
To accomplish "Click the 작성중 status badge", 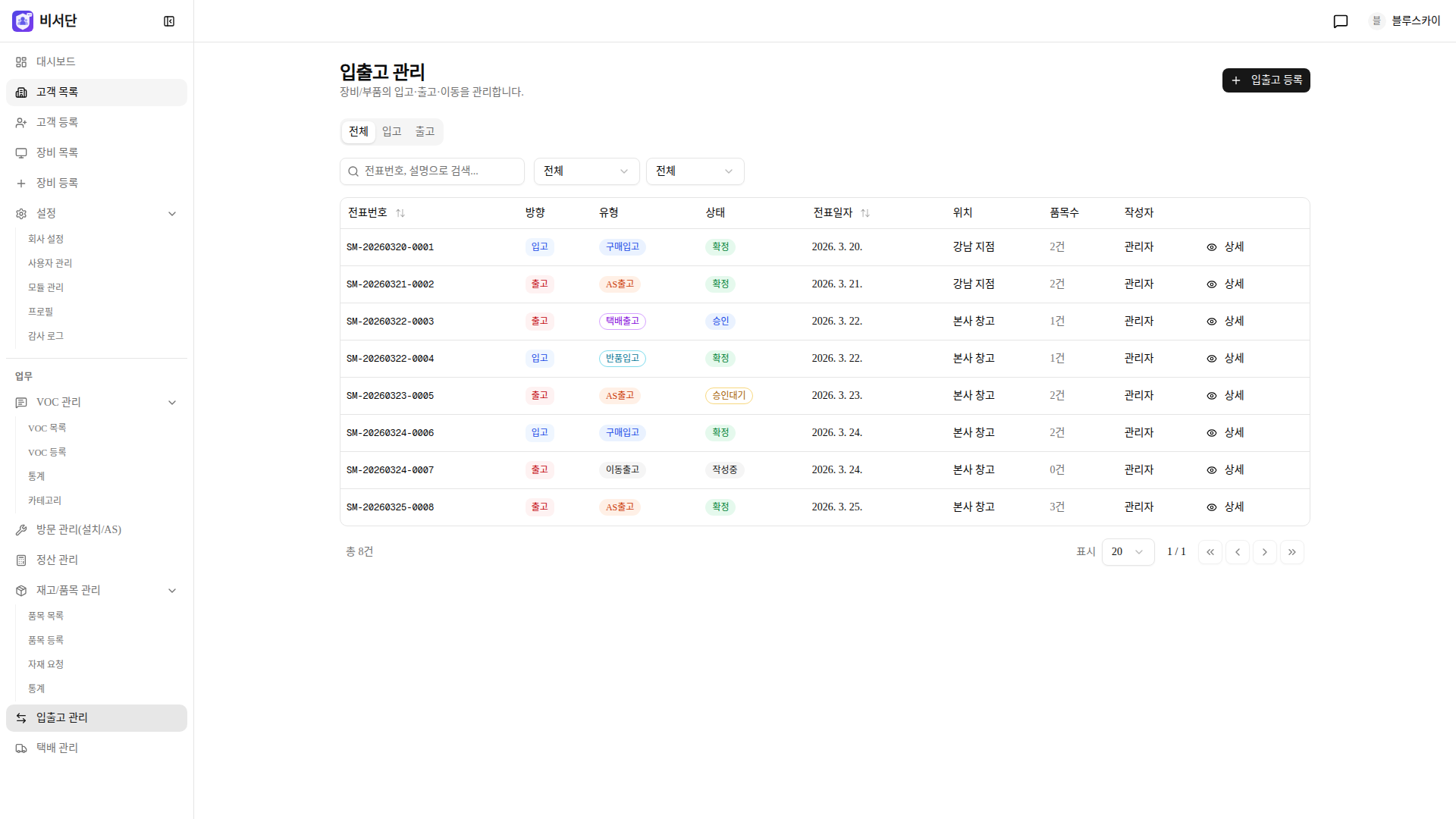I will click(x=724, y=470).
